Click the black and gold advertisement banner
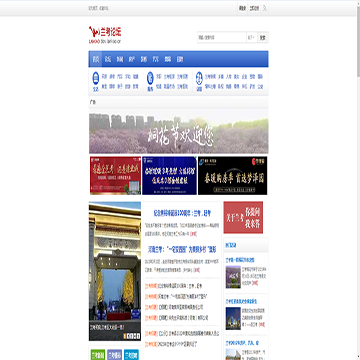This screenshot has width=360, height=360. click(x=232, y=176)
